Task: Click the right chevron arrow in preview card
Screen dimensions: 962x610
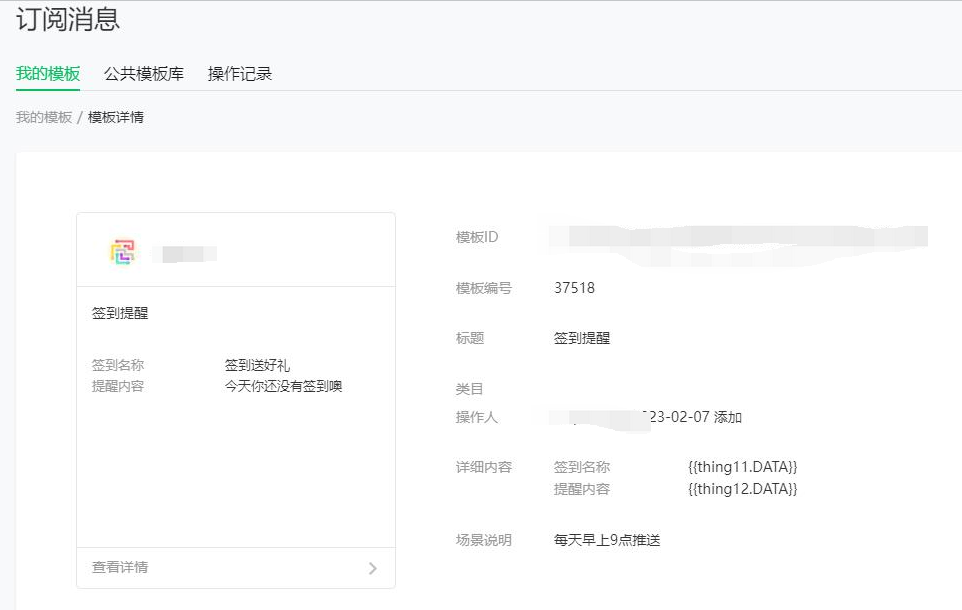Action: pos(373,568)
